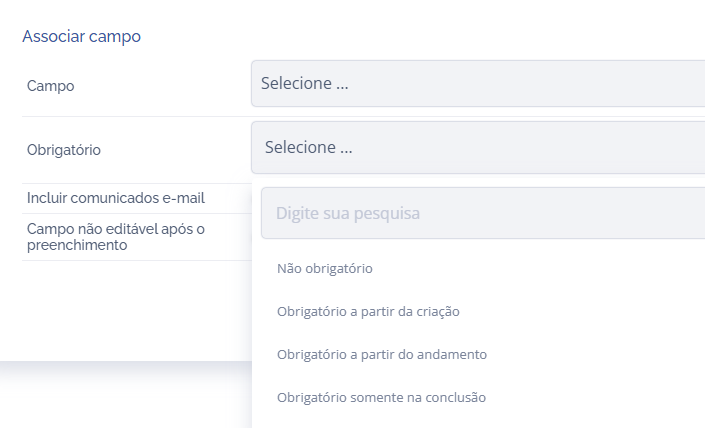Choose "Obrigatório a partir da criação"
Image resolution: width=705 pixels, height=428 pixels.
368,311
